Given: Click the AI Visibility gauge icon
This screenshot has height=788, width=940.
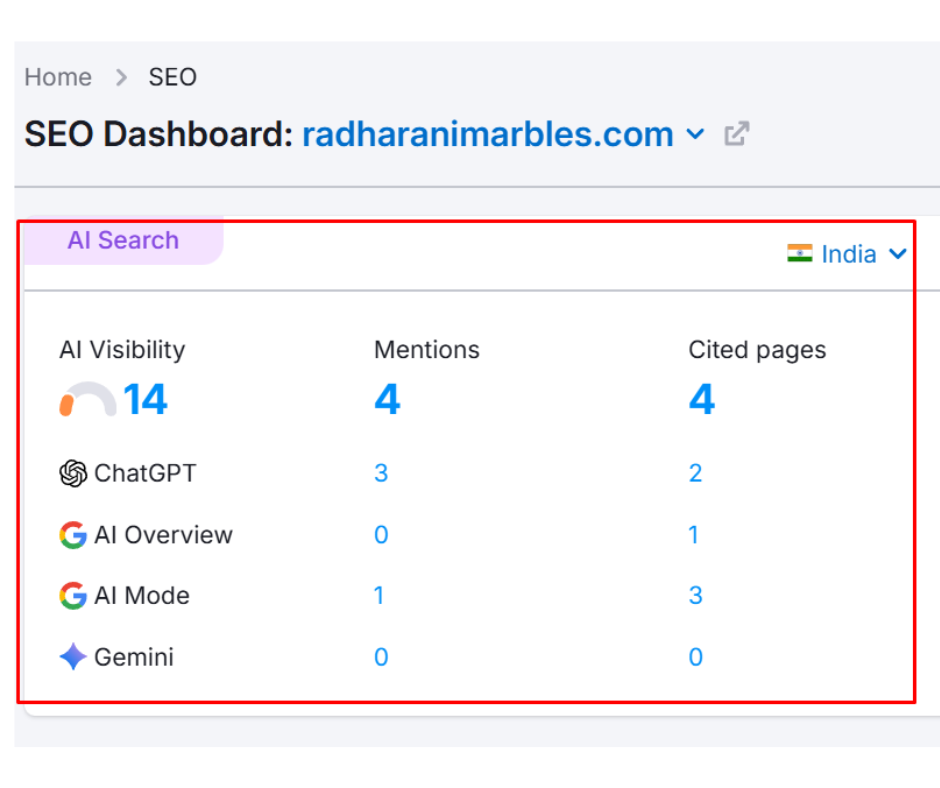Looking at the screenshot, I should point(90,398).
